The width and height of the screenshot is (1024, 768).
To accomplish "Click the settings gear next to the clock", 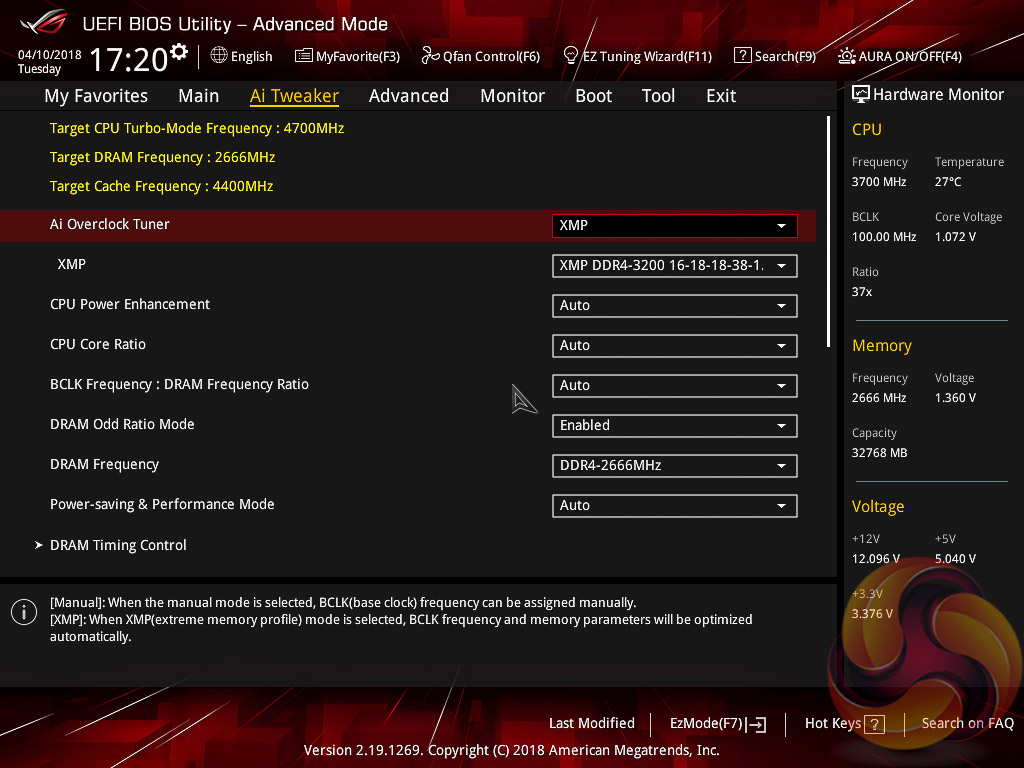I will tap(178, 52).
